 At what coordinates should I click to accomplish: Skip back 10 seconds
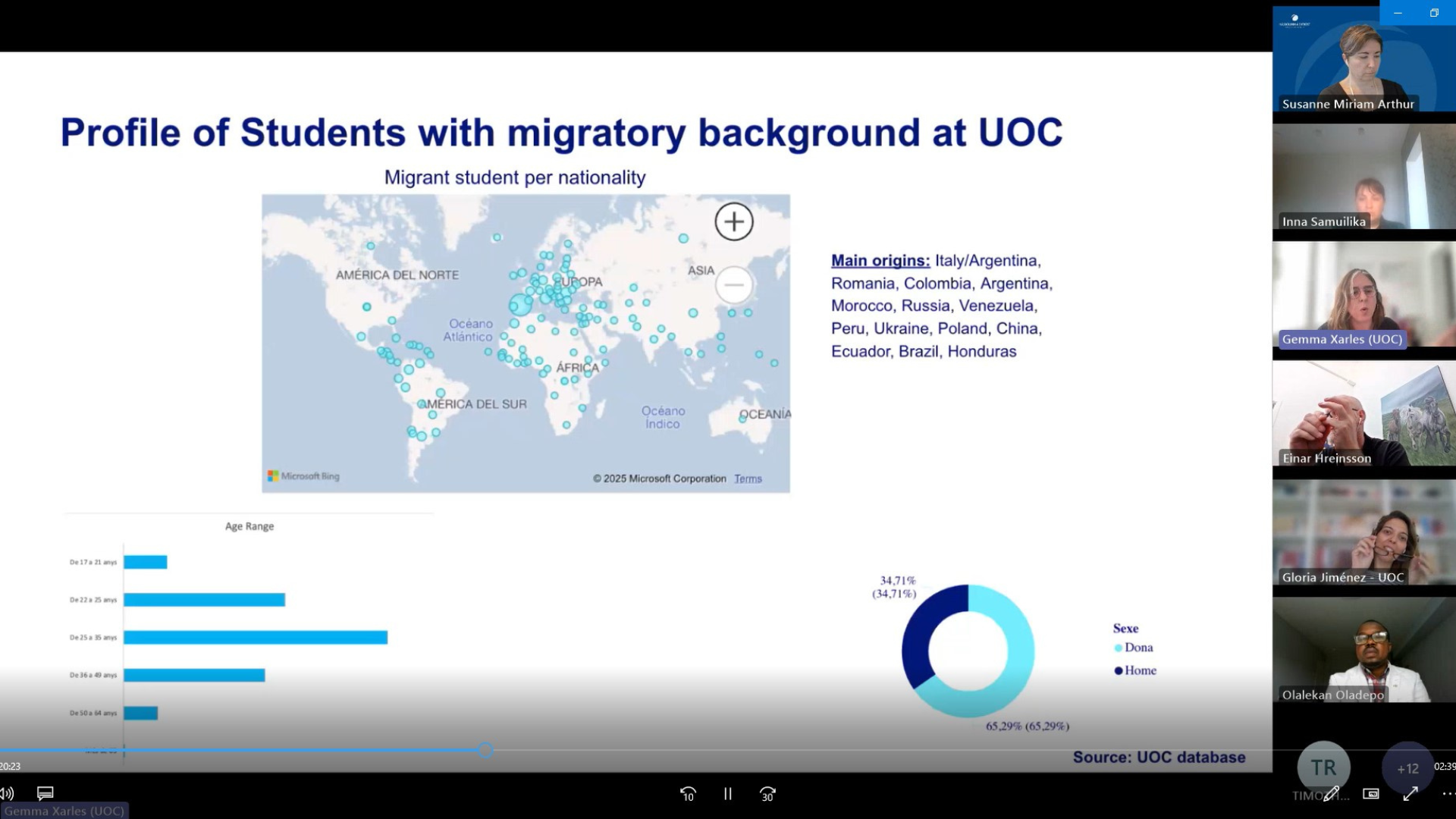pyautogui.click(x=688, y=794)
